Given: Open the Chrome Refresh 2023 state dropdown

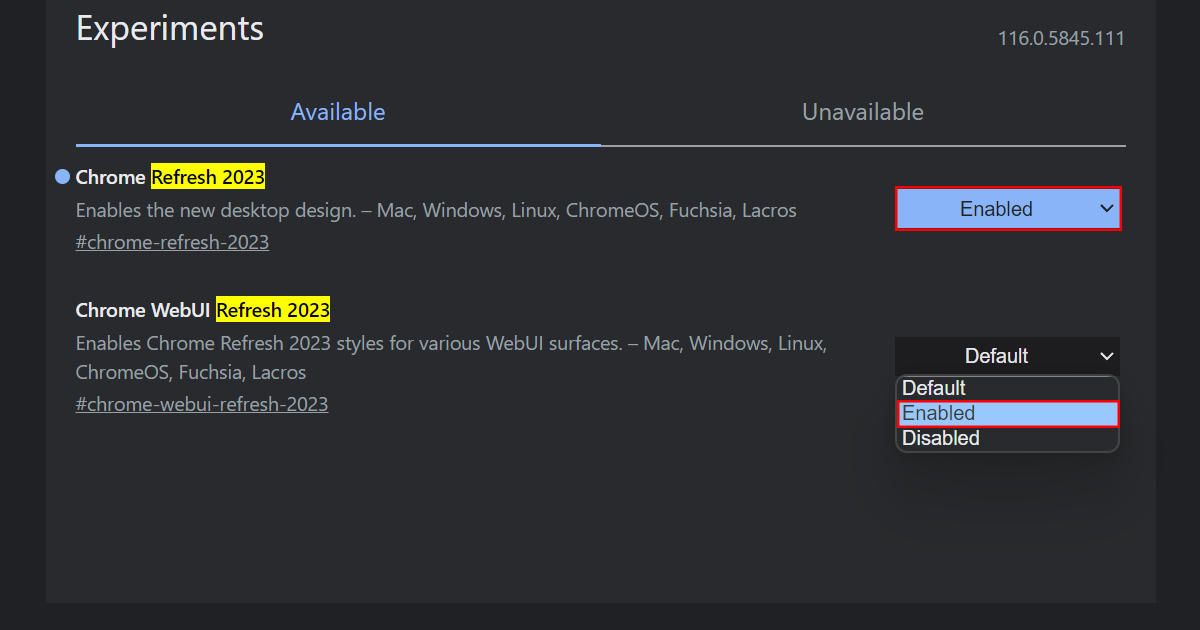Looking at the screenshot, I should 1007,209.
